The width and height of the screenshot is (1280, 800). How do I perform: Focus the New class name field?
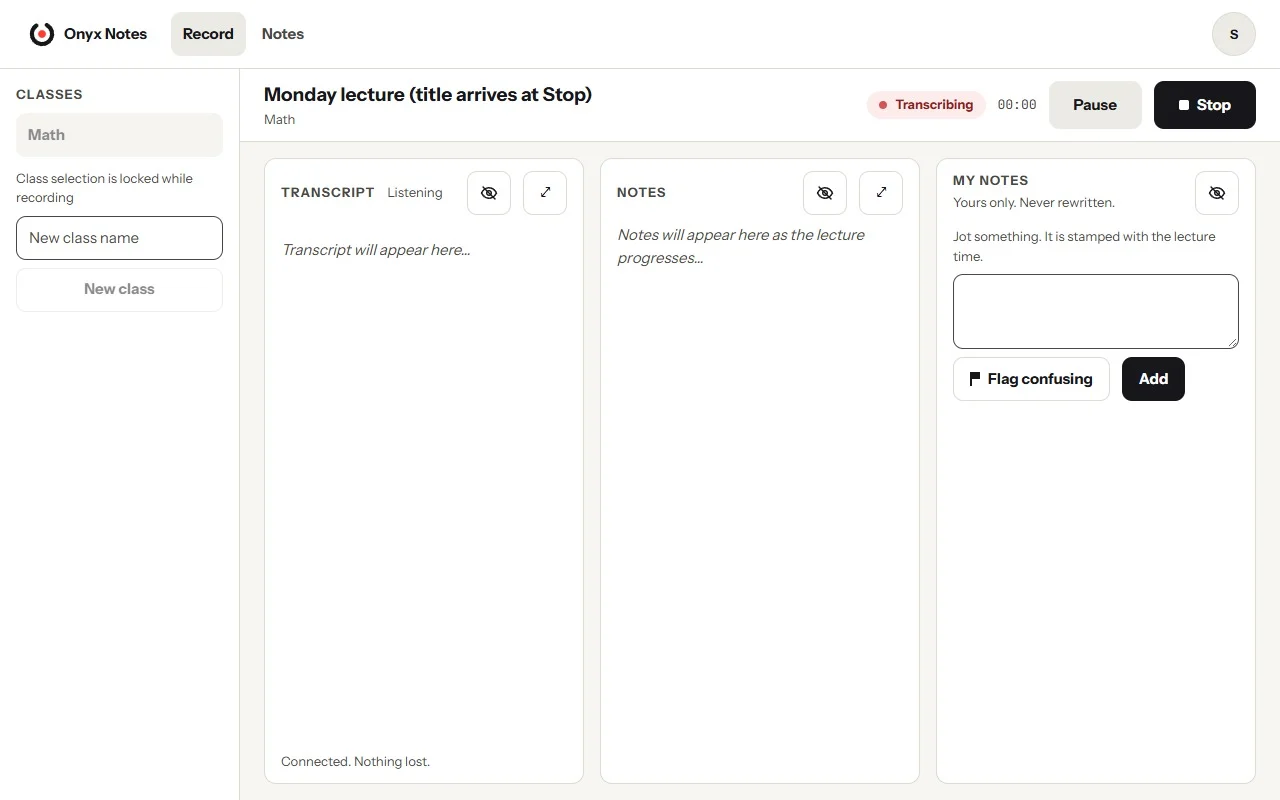(119, 238)
